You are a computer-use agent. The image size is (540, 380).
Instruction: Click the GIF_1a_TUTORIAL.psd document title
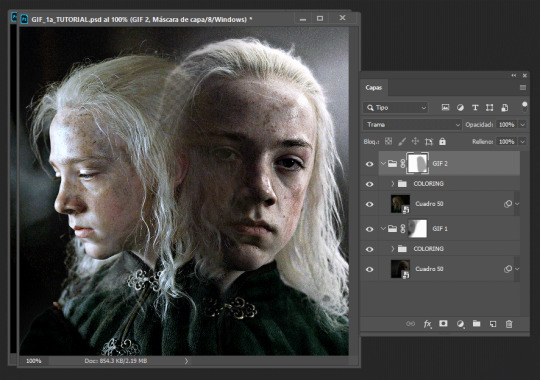(x=142, y=19)
